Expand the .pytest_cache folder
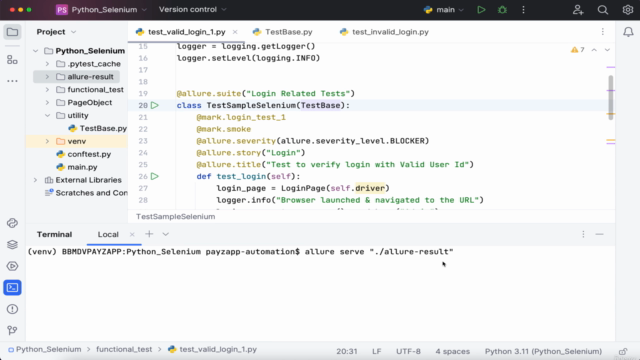The width and height of the screenshot is (640, 360). pyautogui.click(x=47, y=64)
